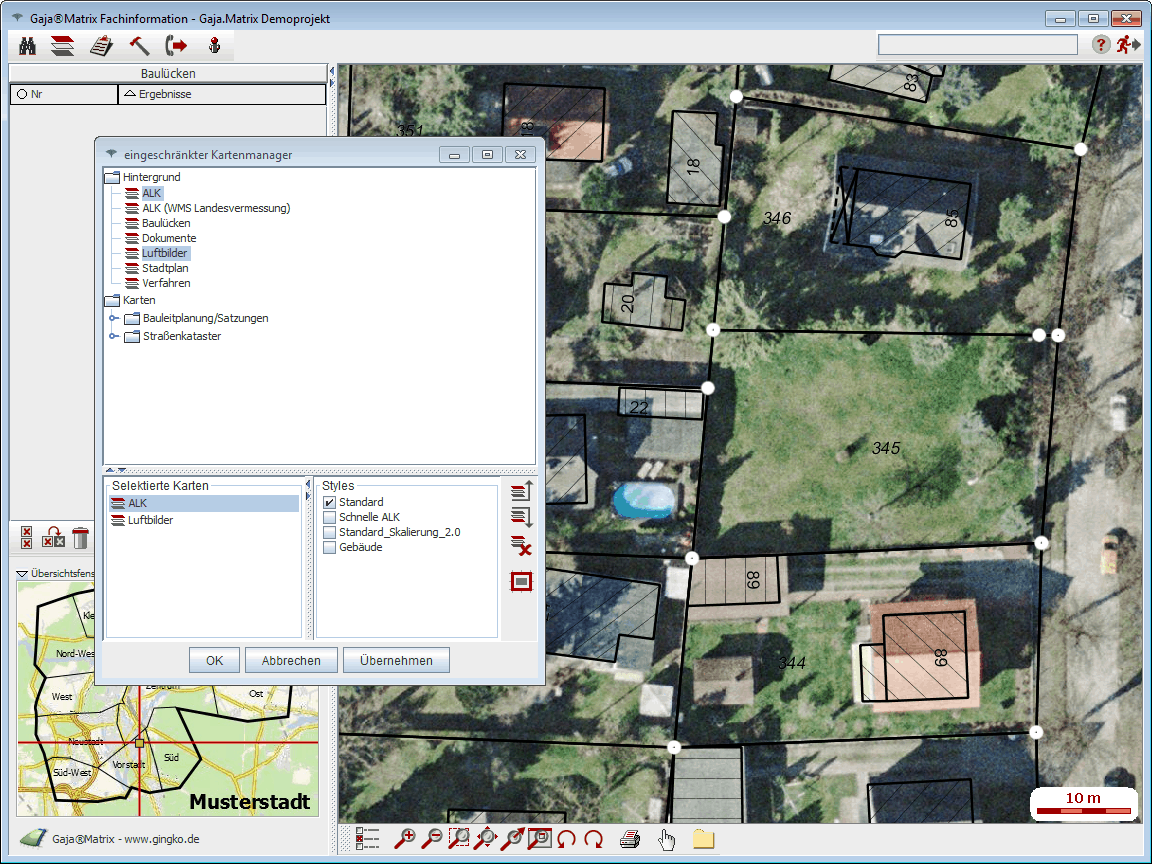Screen dimensions: 1152x864
Task: Click the search field in top toolbar
Action: [x=977, y=45]
